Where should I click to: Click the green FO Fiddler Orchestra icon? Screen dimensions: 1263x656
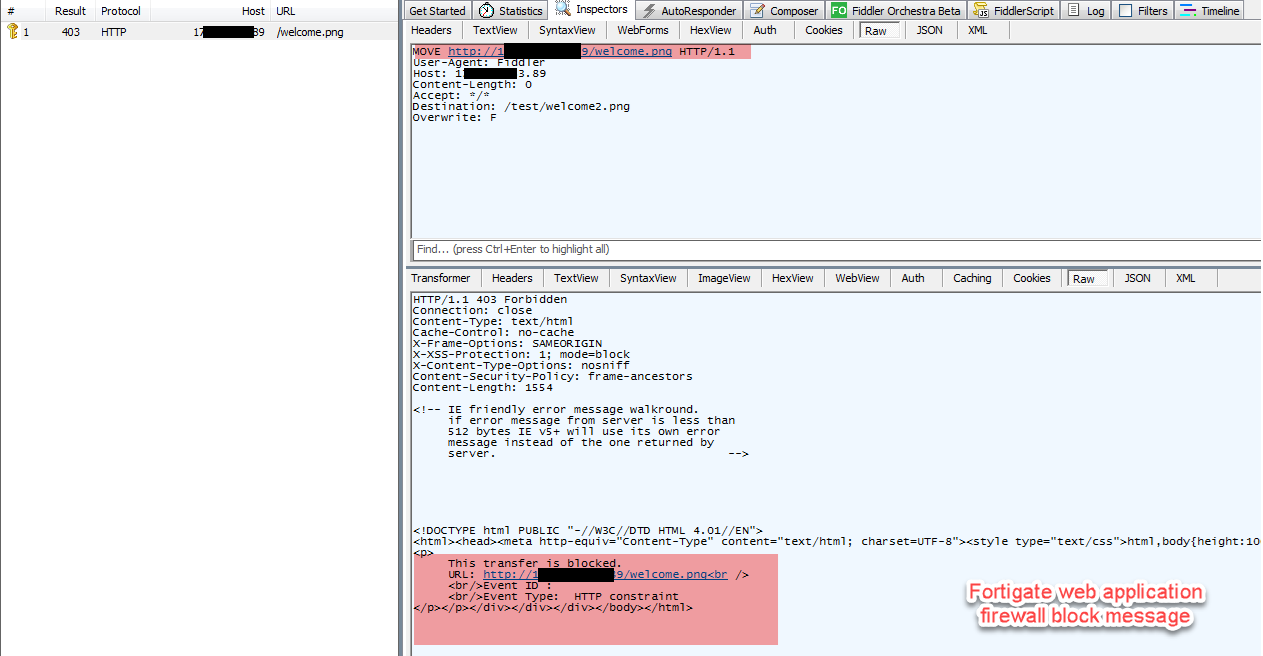[x=838, y=11]
